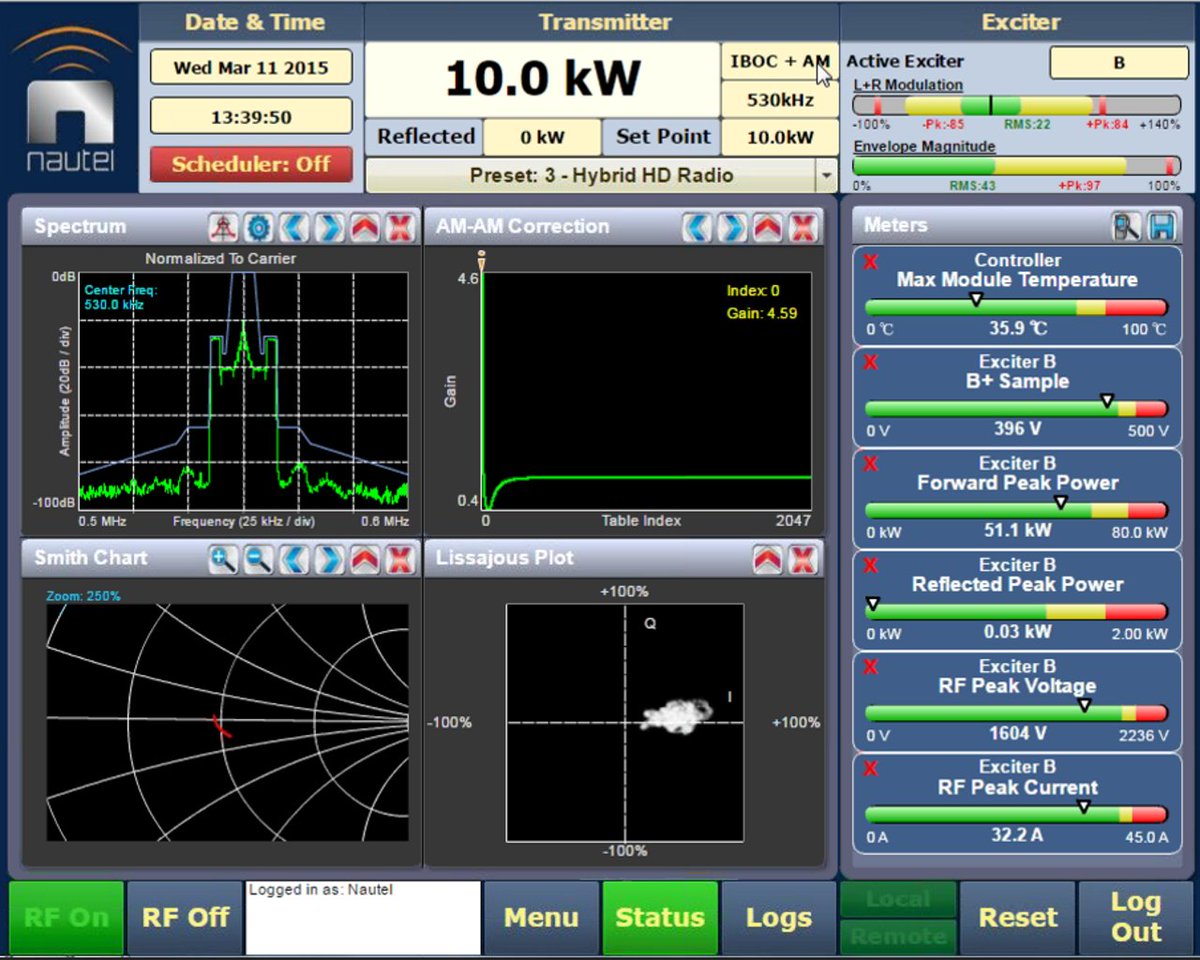Close the AM-AM Correction panel
This screenshot has height=960, width=1200.
click(x=803, y=227)
